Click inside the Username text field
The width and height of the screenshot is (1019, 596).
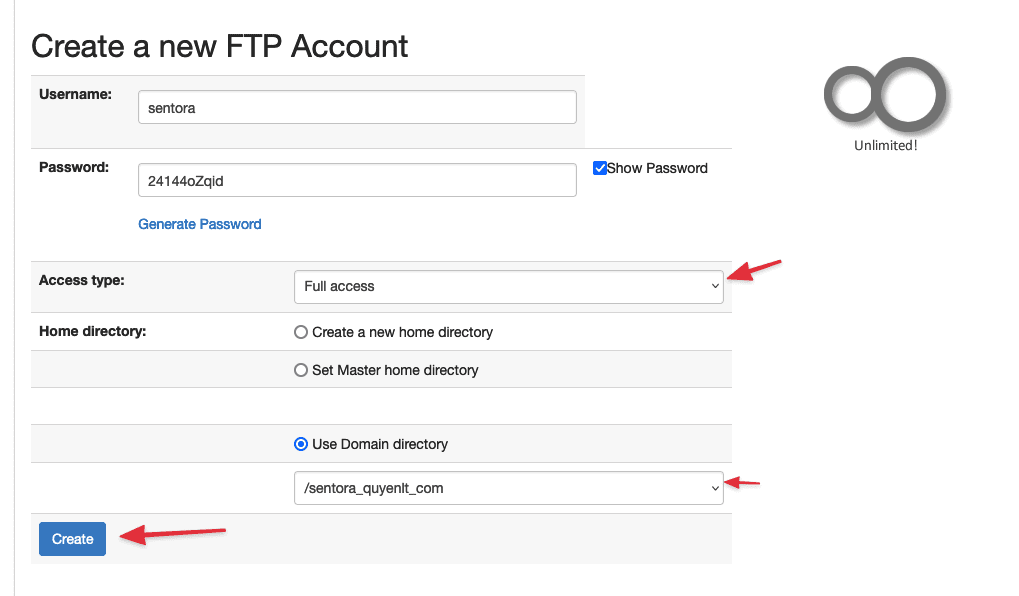(x=356, y=106)
